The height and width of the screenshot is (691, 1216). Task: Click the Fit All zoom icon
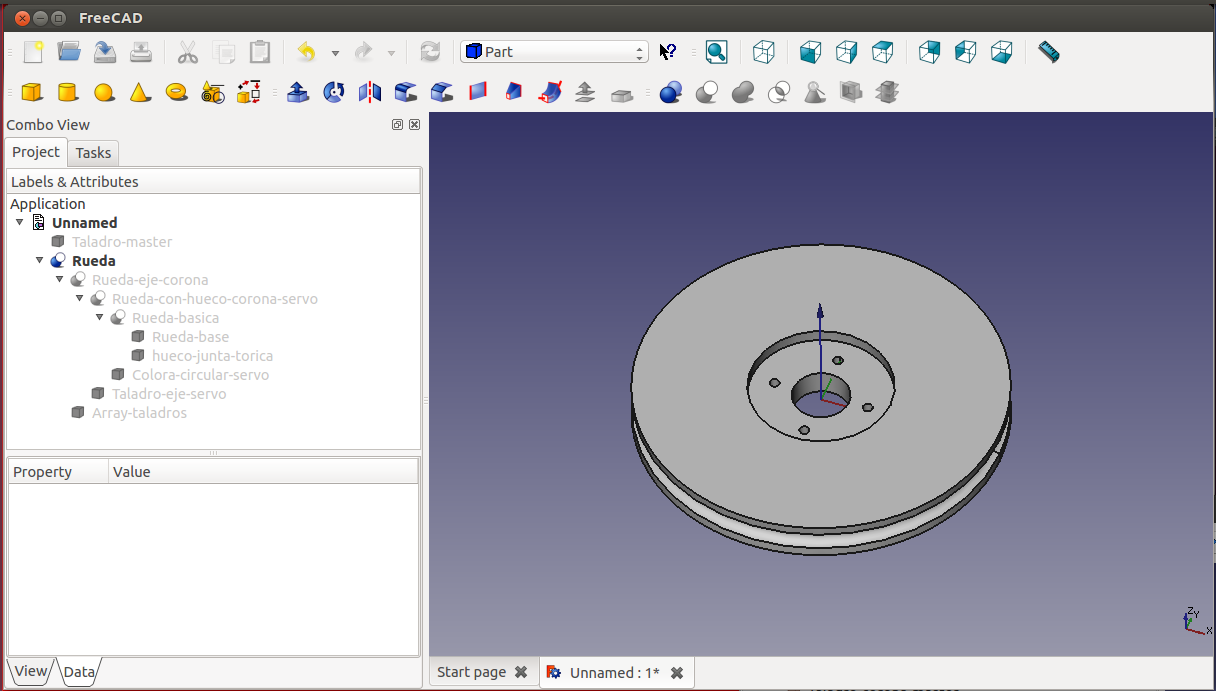(716, 52)
